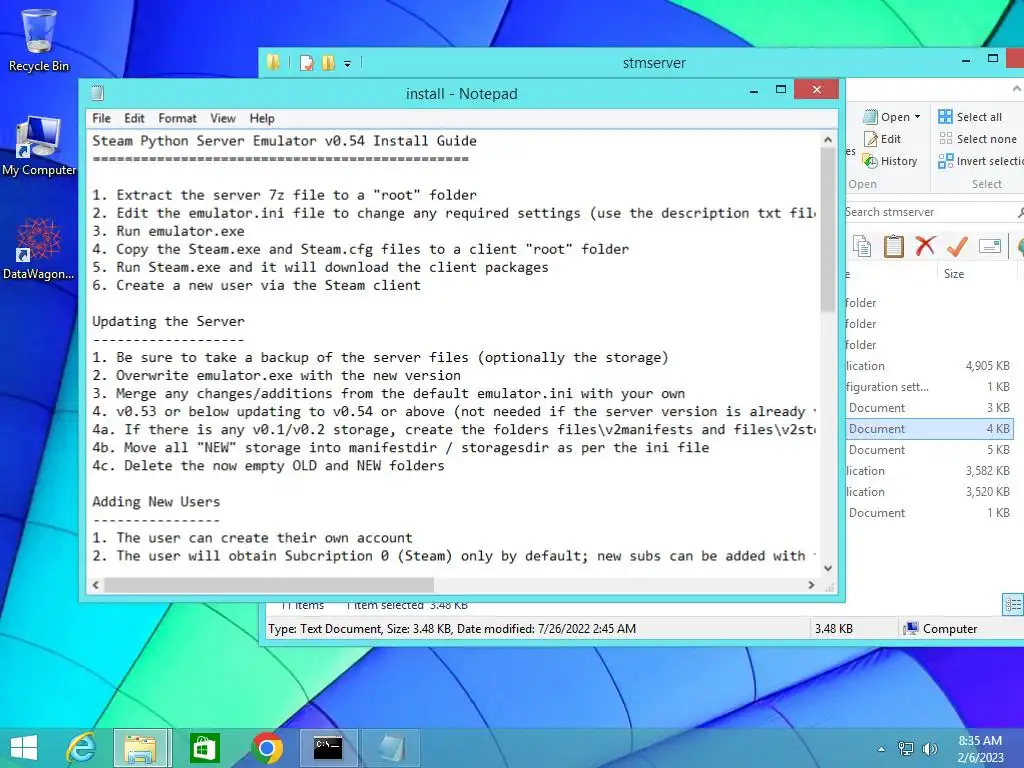
Task: Open the clock and date in the taskbar
Action: tap(980, 749)
